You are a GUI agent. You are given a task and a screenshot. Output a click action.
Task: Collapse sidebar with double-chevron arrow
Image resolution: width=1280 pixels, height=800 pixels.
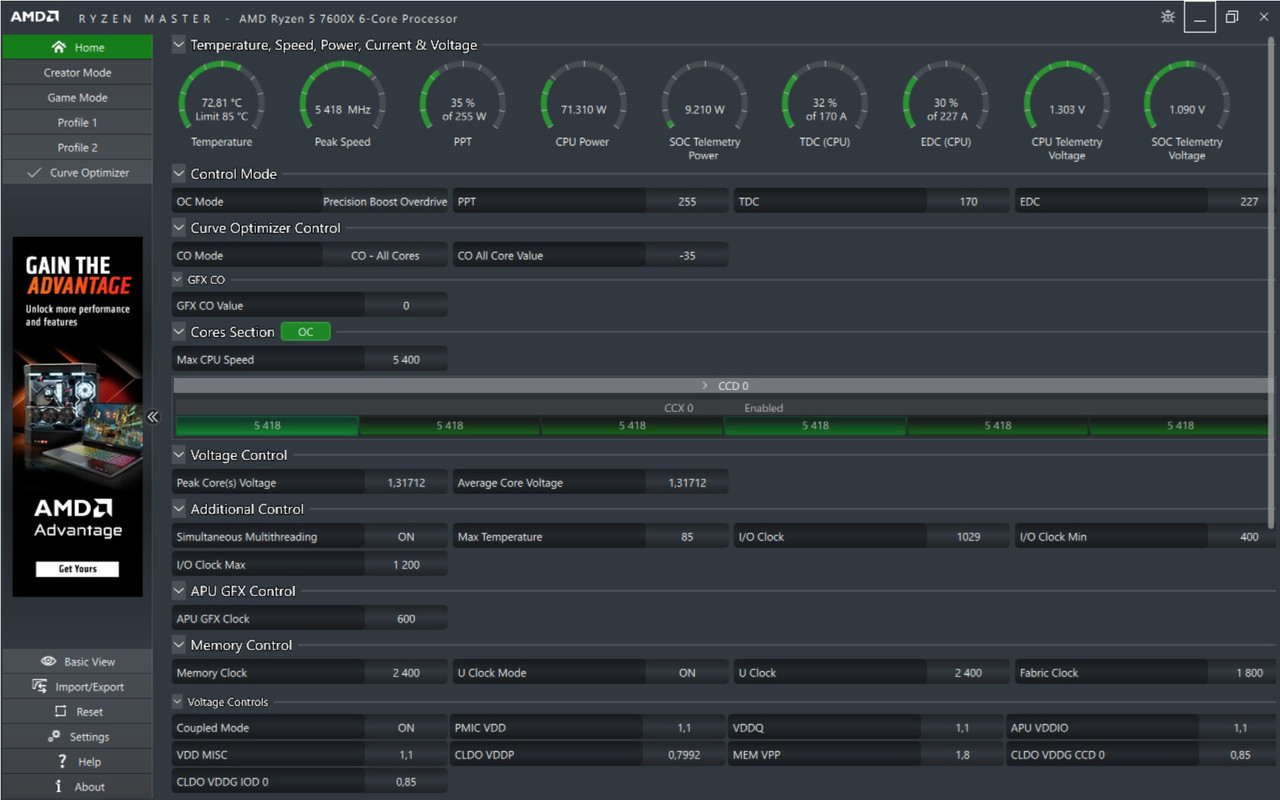click(152, 417)
